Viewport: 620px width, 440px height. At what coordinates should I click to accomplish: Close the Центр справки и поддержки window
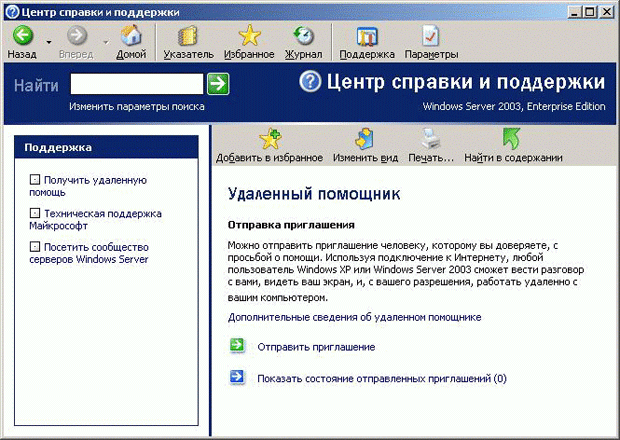[x=606, y=12]
